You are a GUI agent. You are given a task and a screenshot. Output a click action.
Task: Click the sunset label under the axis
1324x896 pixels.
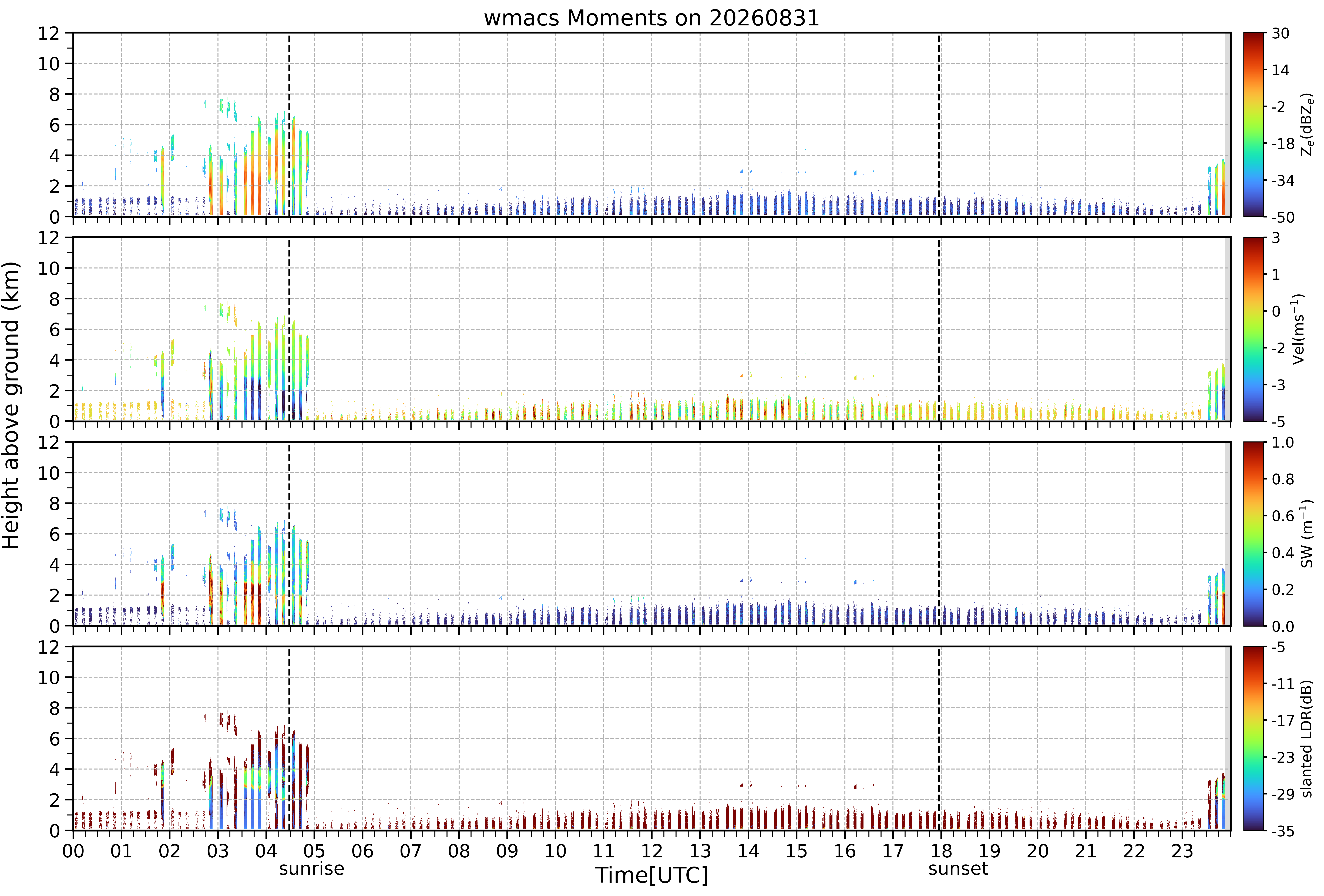coord(958,869)
